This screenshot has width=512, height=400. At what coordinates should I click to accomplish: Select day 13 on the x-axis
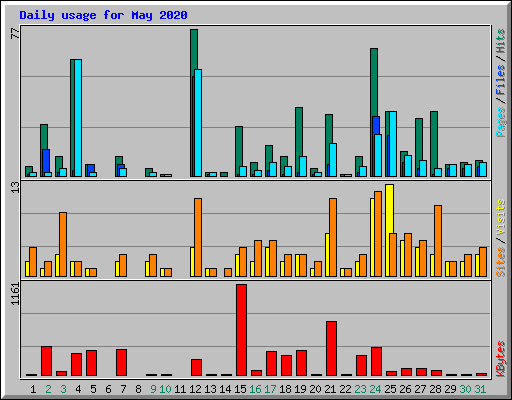tap(210, 389)
